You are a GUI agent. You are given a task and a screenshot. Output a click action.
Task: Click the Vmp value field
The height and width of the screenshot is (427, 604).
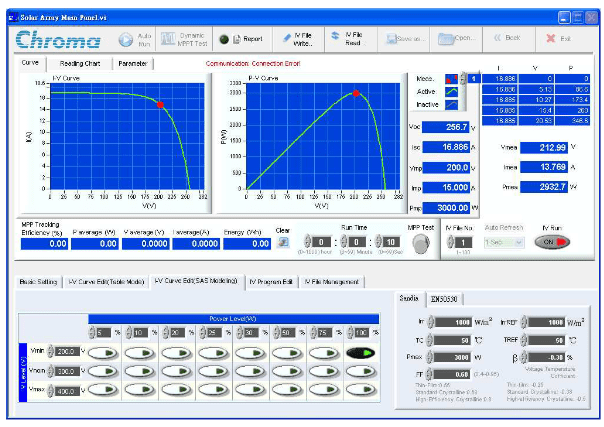(444, 167)
